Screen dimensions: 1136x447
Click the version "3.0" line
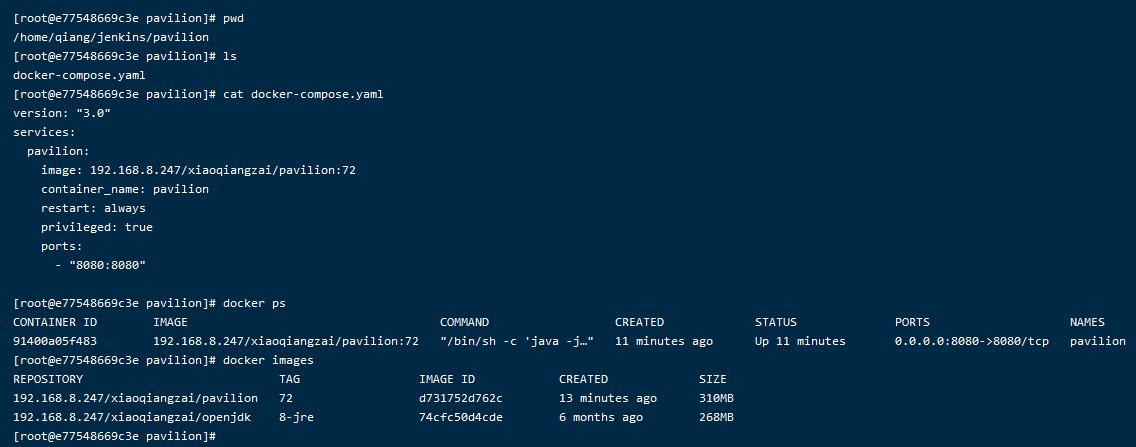[x=62, y=113]
